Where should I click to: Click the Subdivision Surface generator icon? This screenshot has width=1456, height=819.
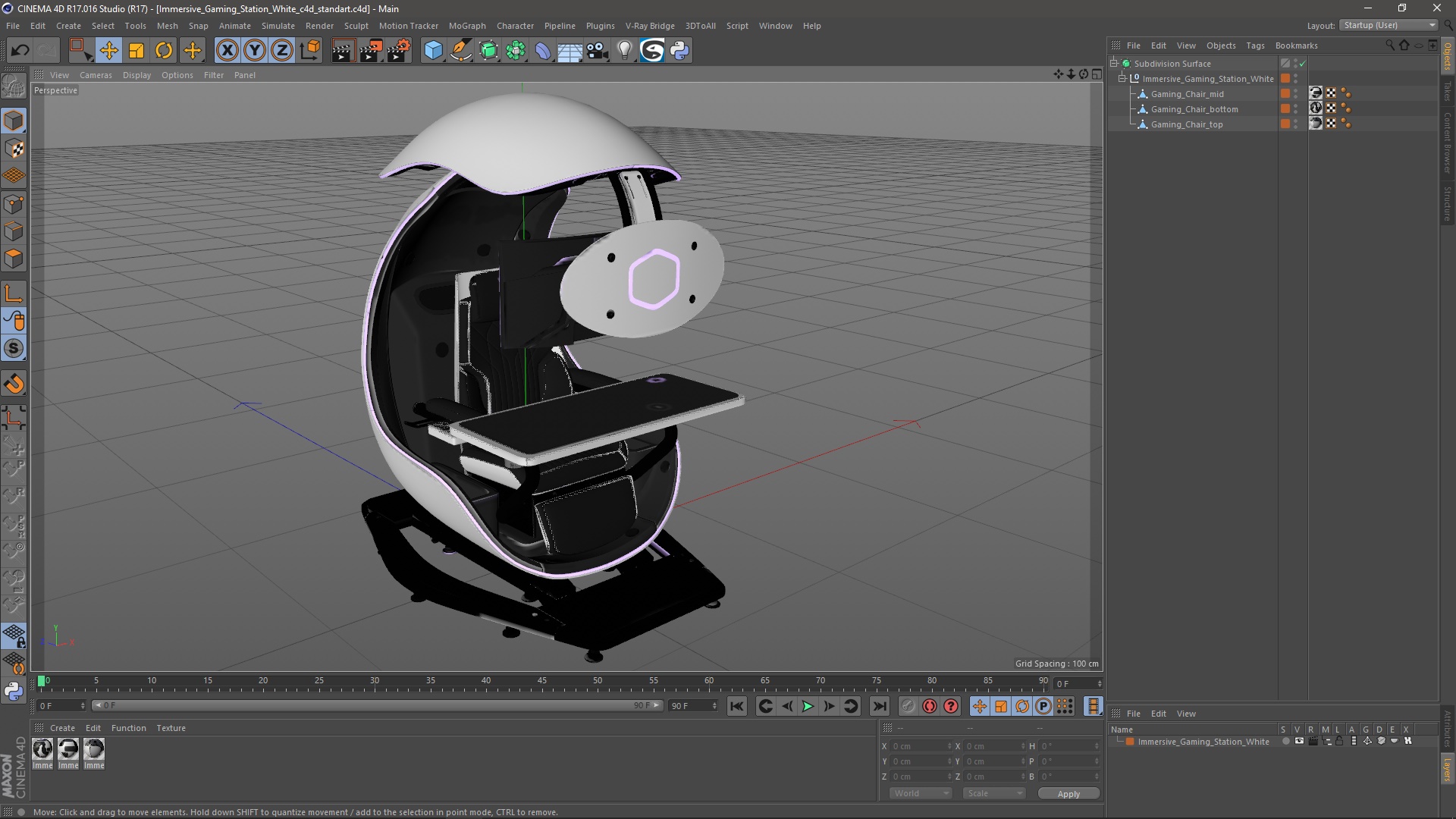point(488,51)
